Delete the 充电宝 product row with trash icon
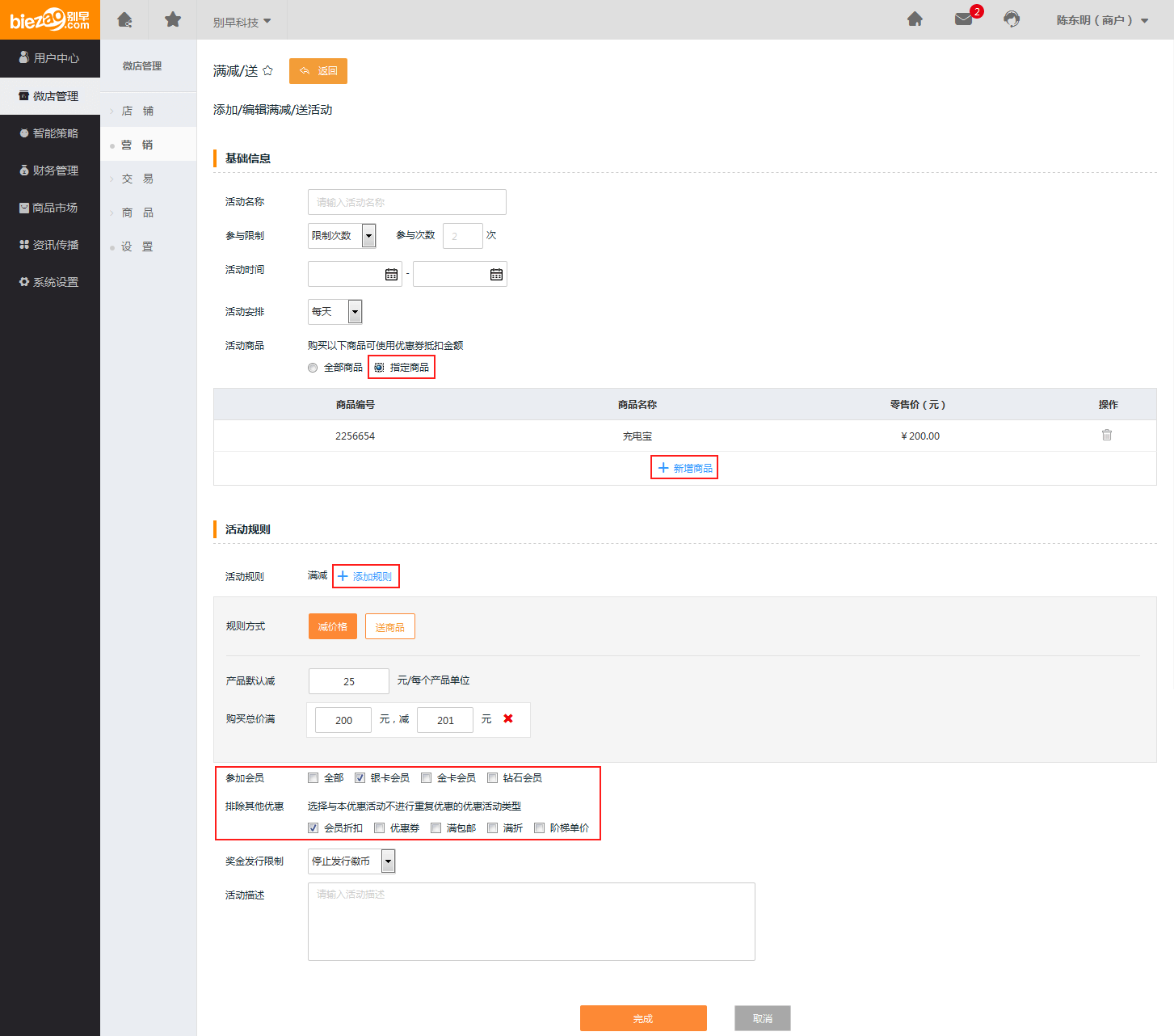 point(1106,435)
